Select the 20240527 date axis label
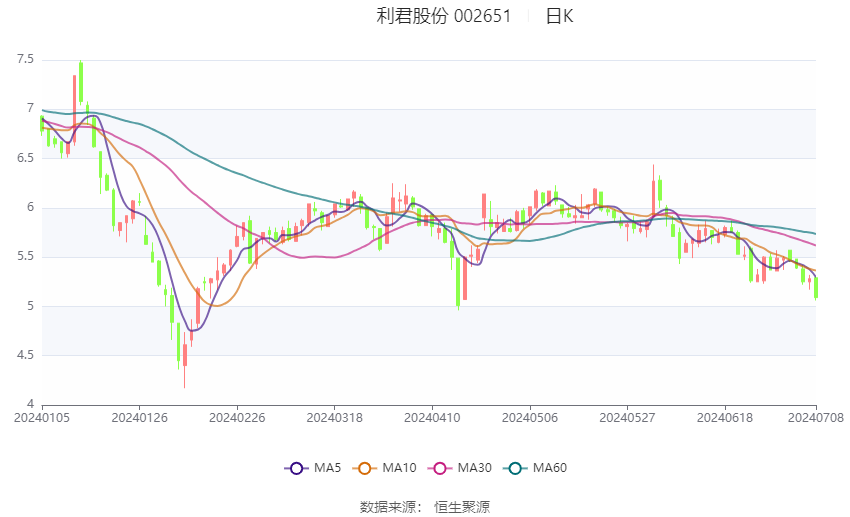The width and height of the screenshot is (850, 517). coord(627,418)
